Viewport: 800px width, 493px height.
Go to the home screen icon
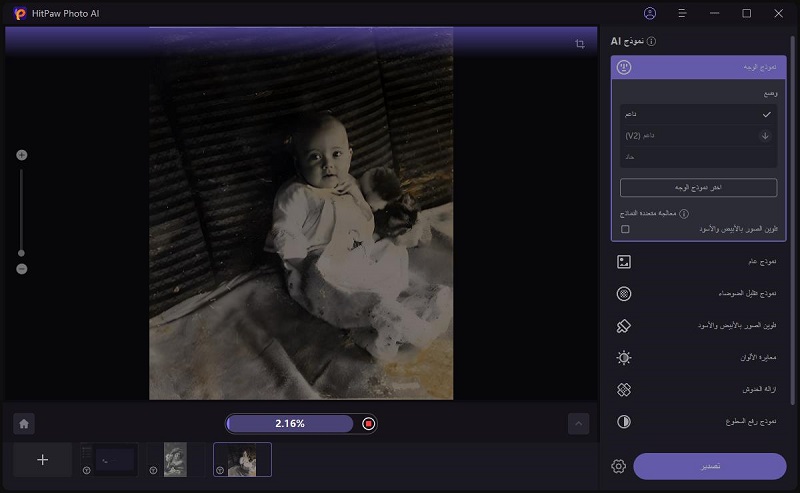click(24, 424)
